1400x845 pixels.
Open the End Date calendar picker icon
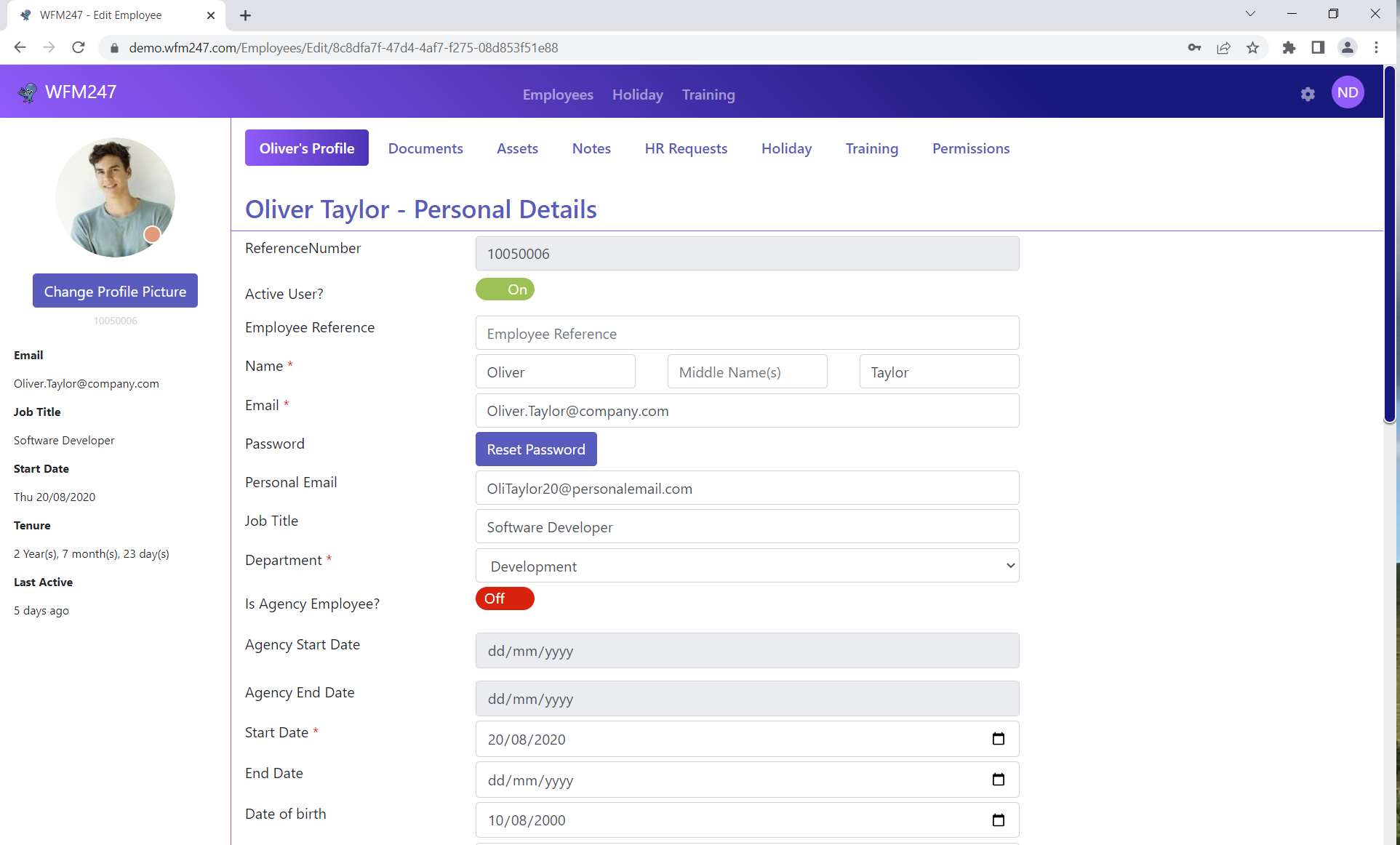click(998, 780)
